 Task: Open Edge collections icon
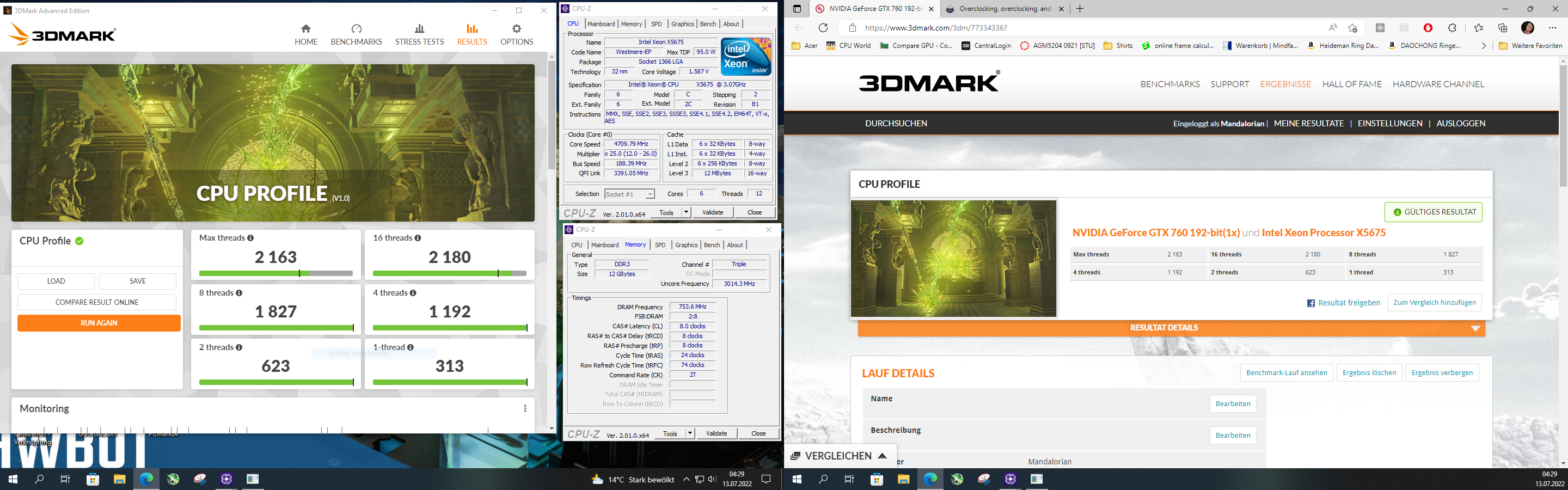[1503, 28]
